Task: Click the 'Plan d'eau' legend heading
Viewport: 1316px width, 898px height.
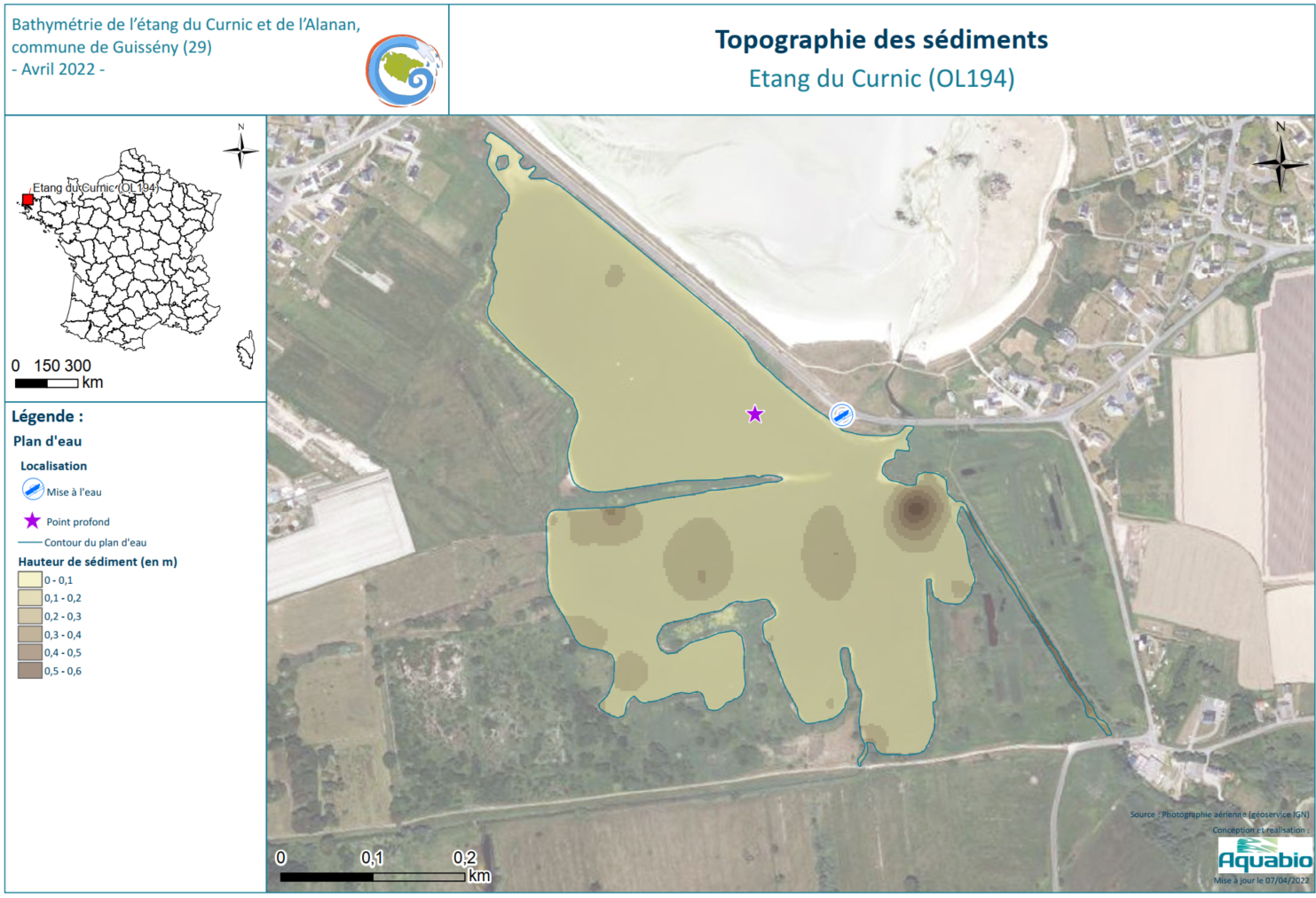Action: (48, 441)
